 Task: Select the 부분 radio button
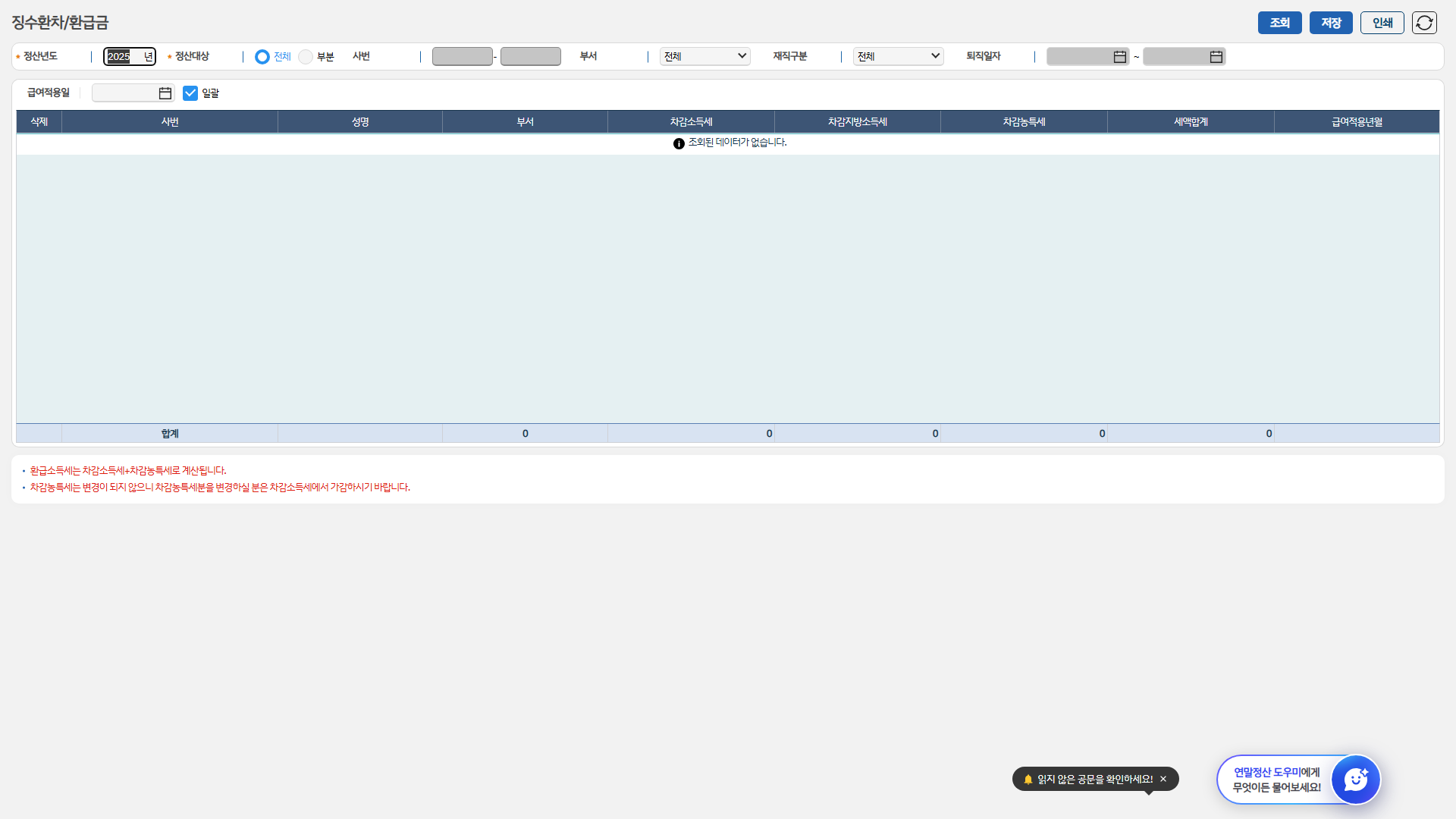(306, 57)
